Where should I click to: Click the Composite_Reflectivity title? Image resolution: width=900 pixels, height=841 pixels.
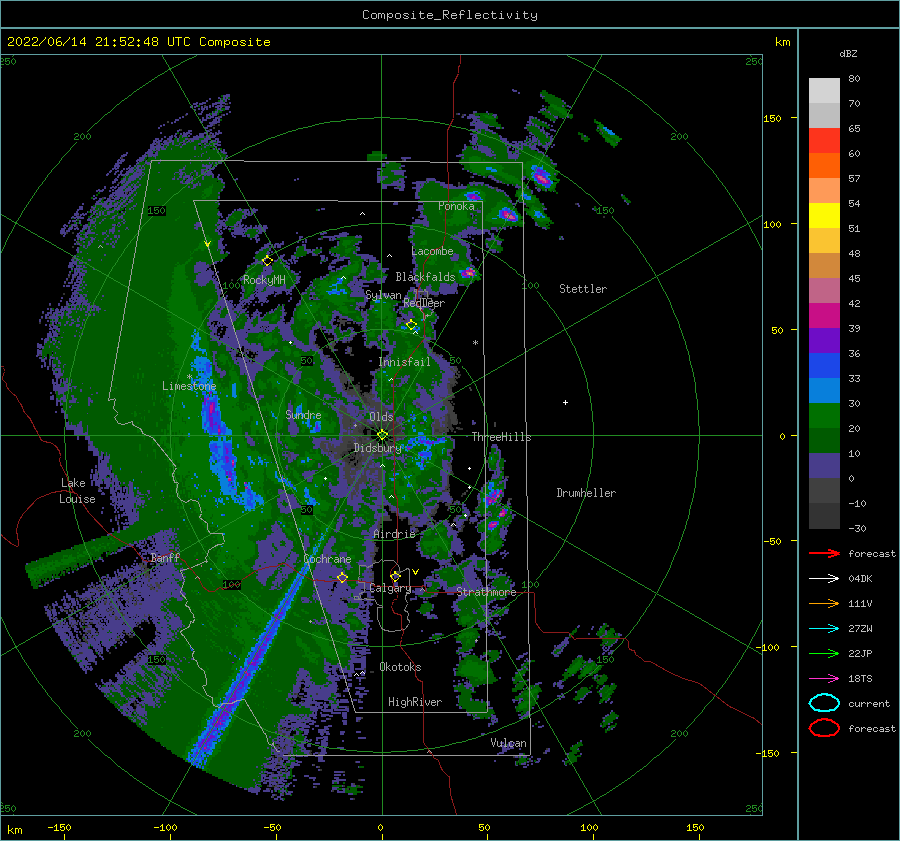[x=450, y=15]
